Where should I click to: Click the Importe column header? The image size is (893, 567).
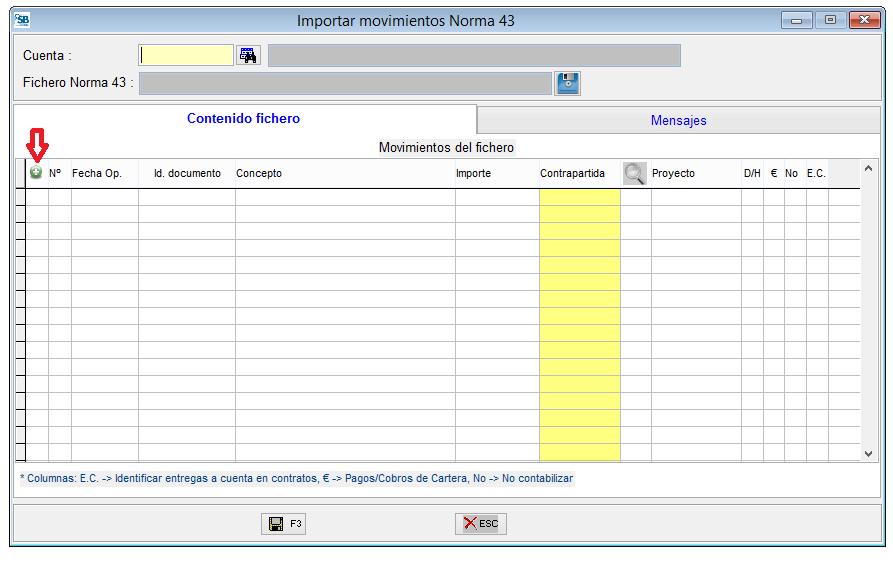coord(497,173)
